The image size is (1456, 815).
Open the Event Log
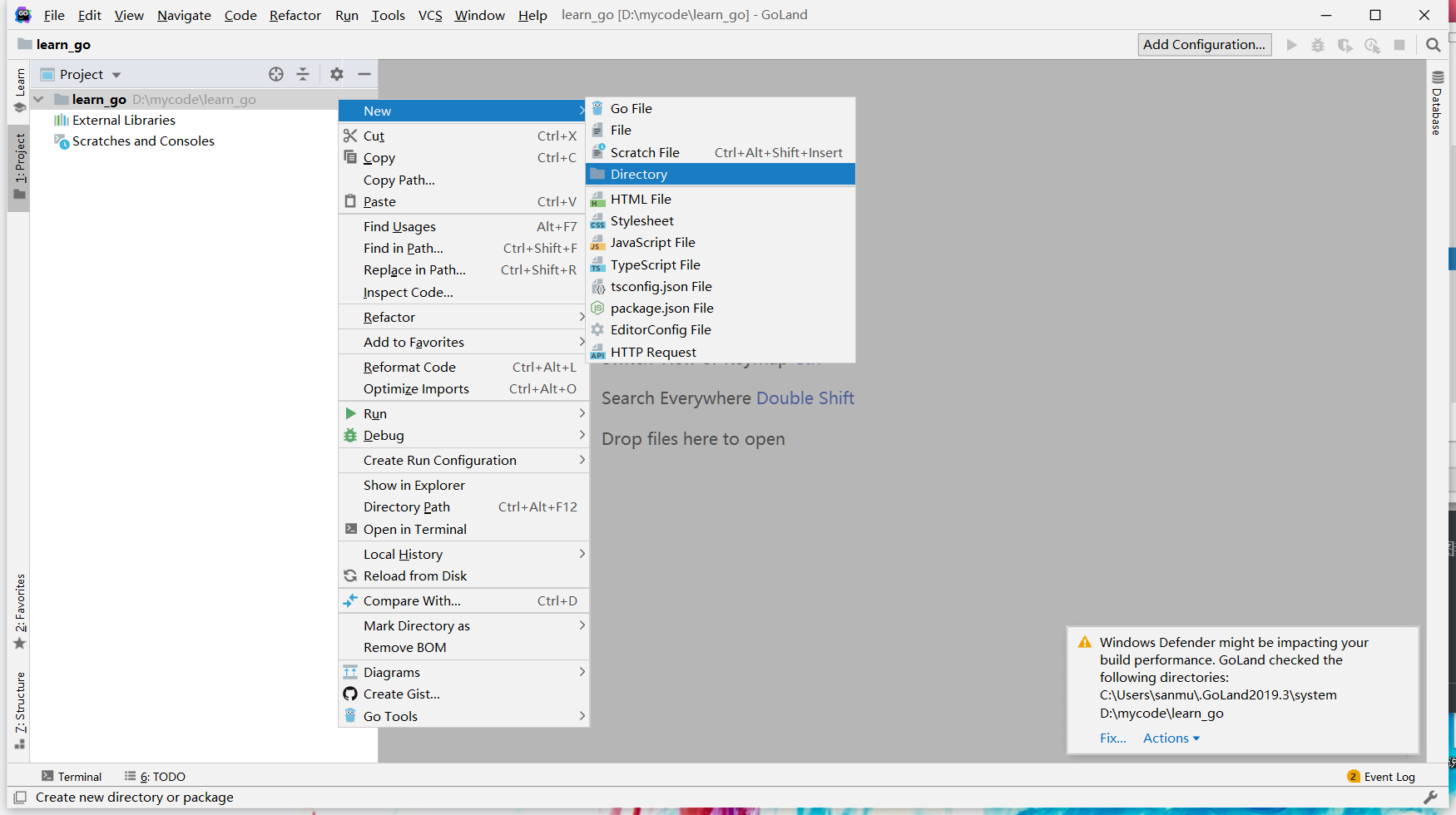(1381, 777)
